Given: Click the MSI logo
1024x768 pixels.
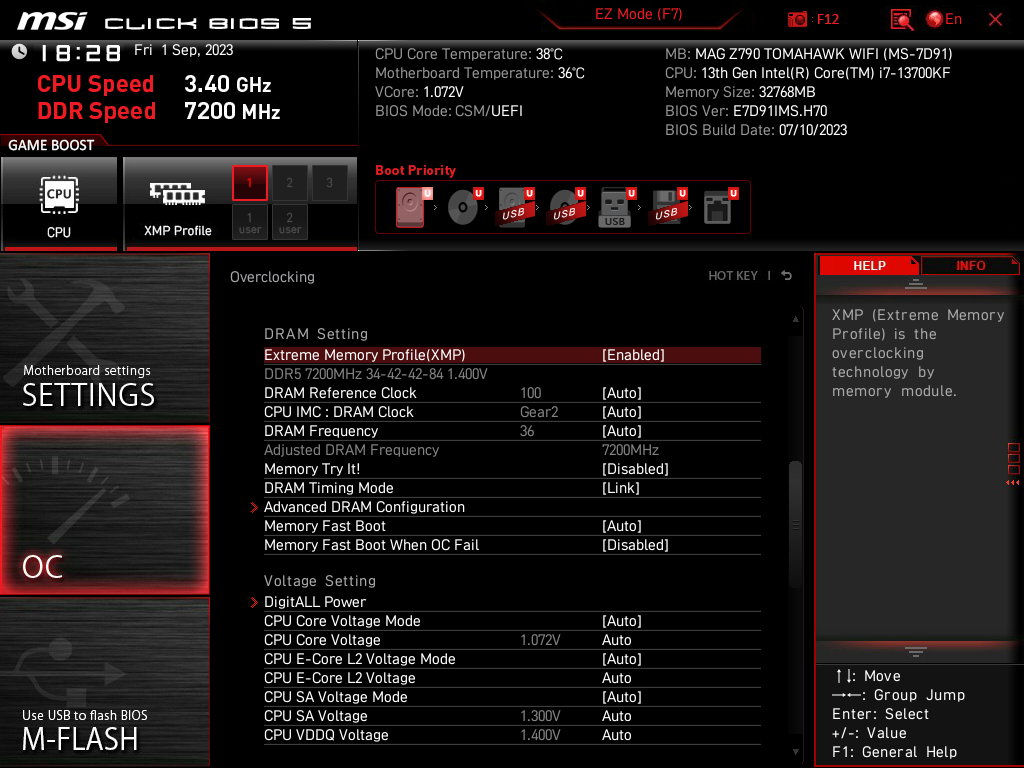Looking at the screenshot, I should tap(52, 22).
